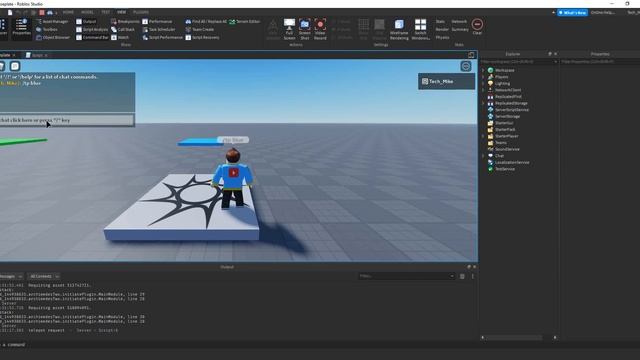This screenshot has width=640, height=360.
Task: Switch to the Script document tab
Action: click(x=37, y=55)
